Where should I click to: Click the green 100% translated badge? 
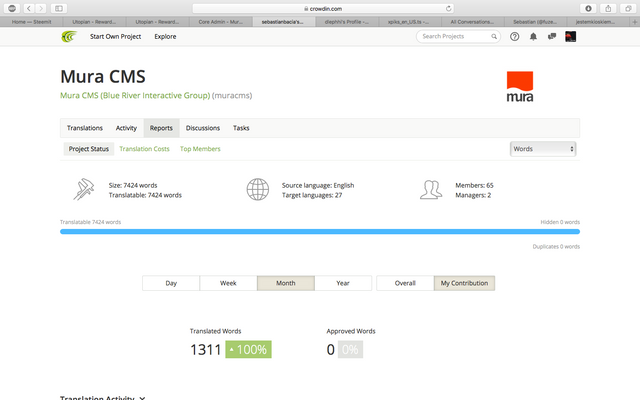click(248, 350)
